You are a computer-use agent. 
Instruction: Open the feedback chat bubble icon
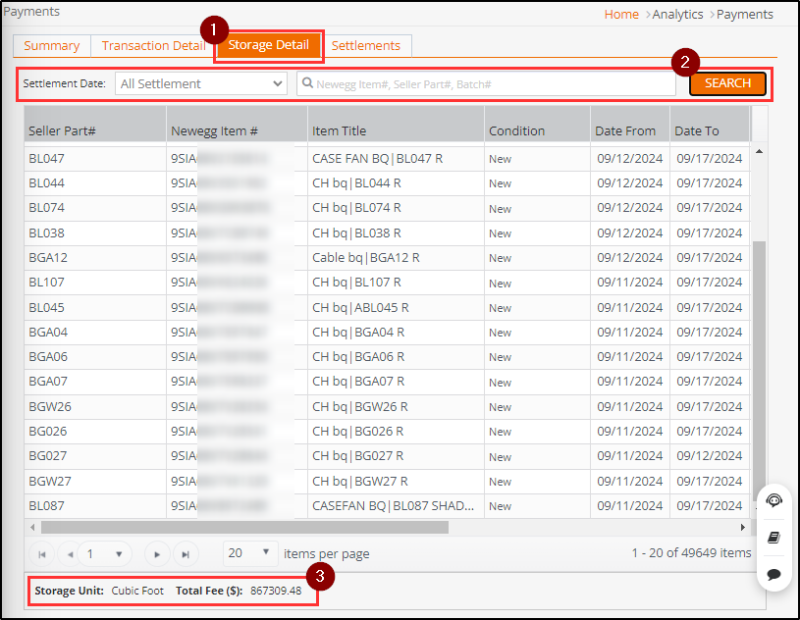(775, 574)
